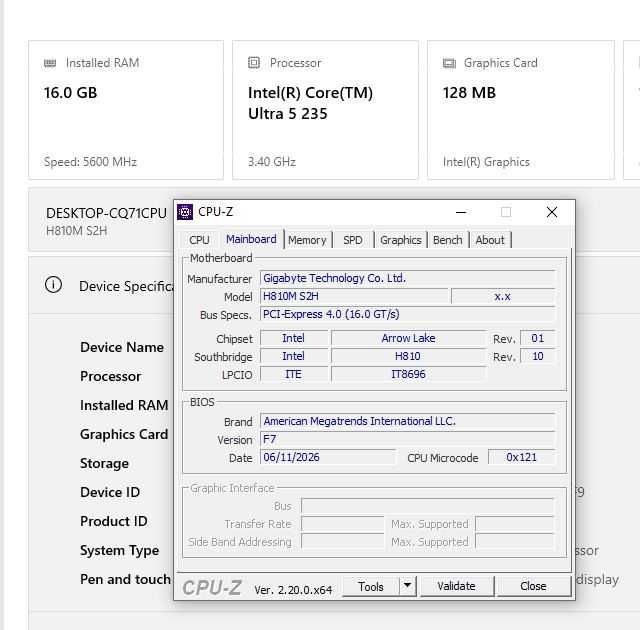Viewport: 640px width, 630px height.
Task: Click the Installed RAM card showing 16.0 GB
Action: click(126, 110)
